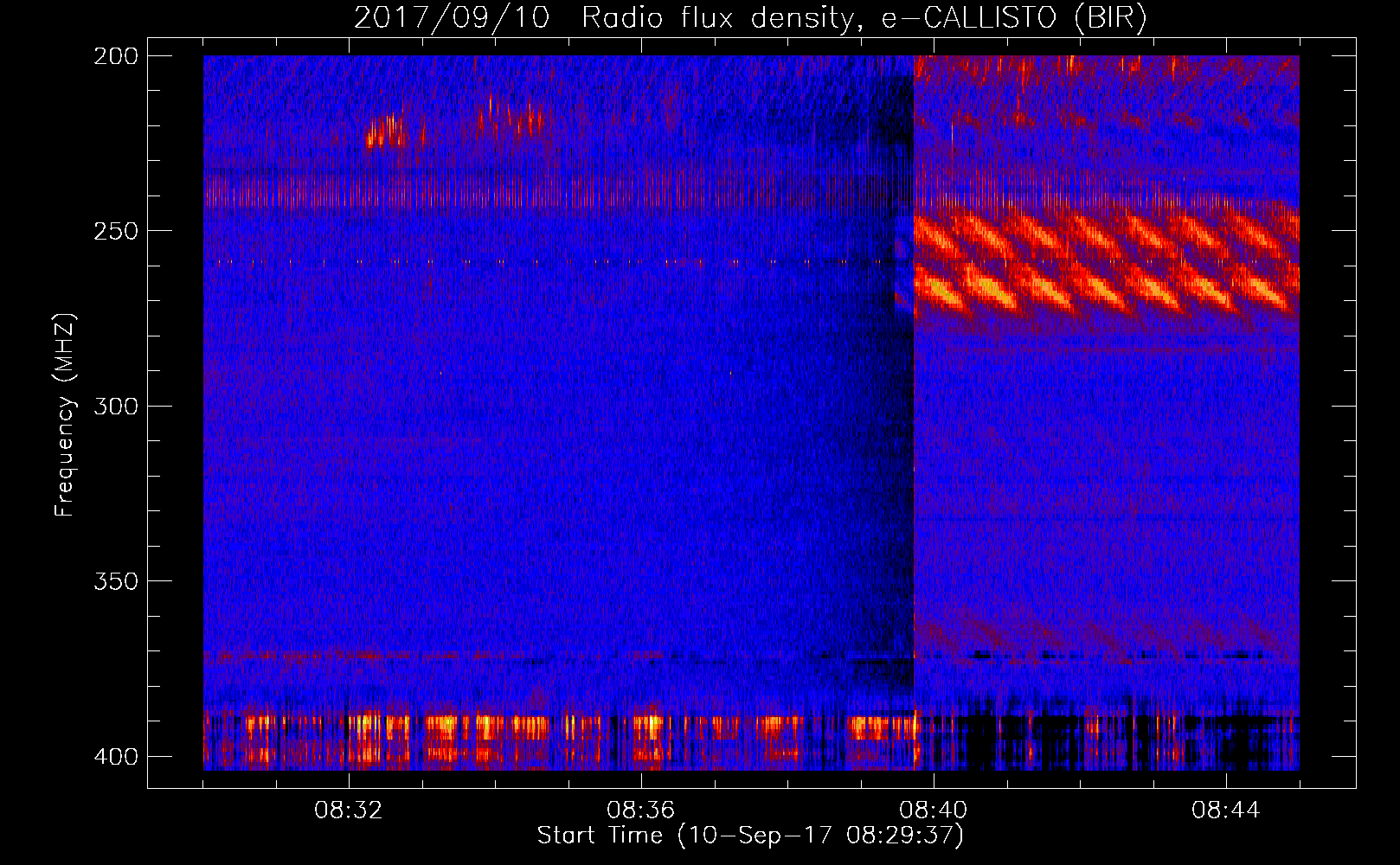Click the 300 frequency tick label
Screen dimensions: 1400x865
coord(116,406)
